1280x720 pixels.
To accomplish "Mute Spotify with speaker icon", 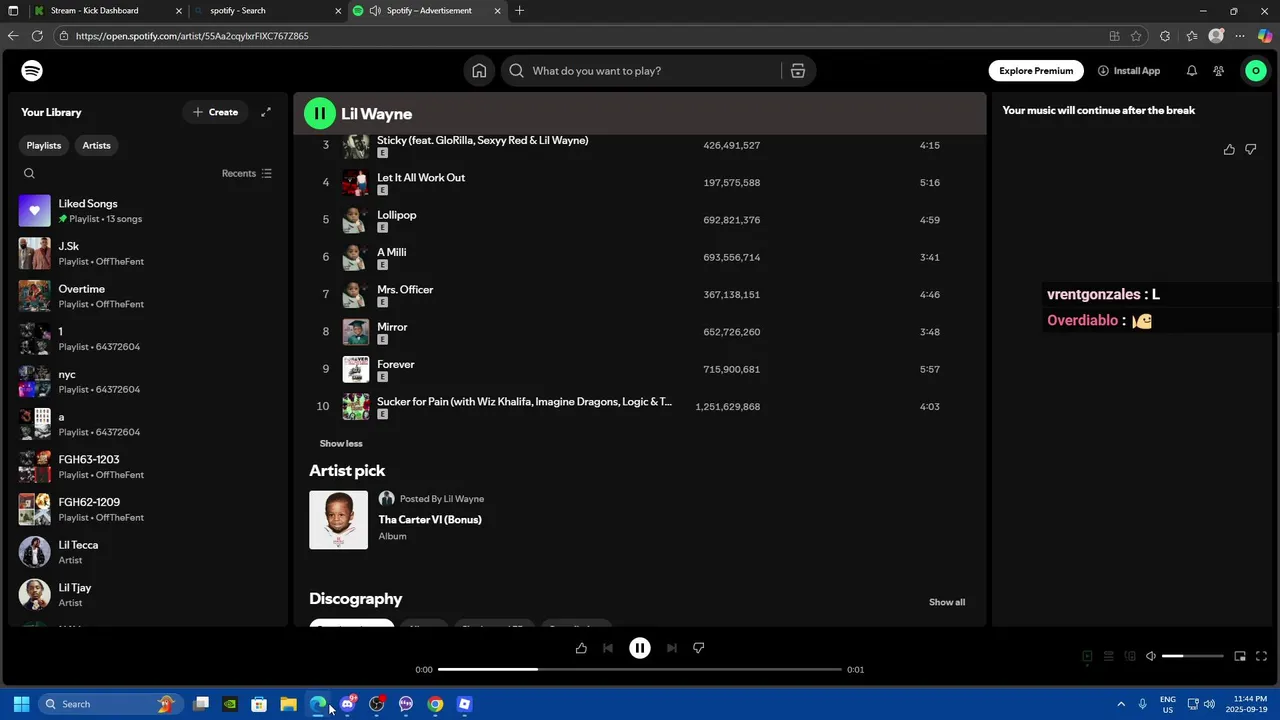I will pyautogui.click(x=1151, y=656).
